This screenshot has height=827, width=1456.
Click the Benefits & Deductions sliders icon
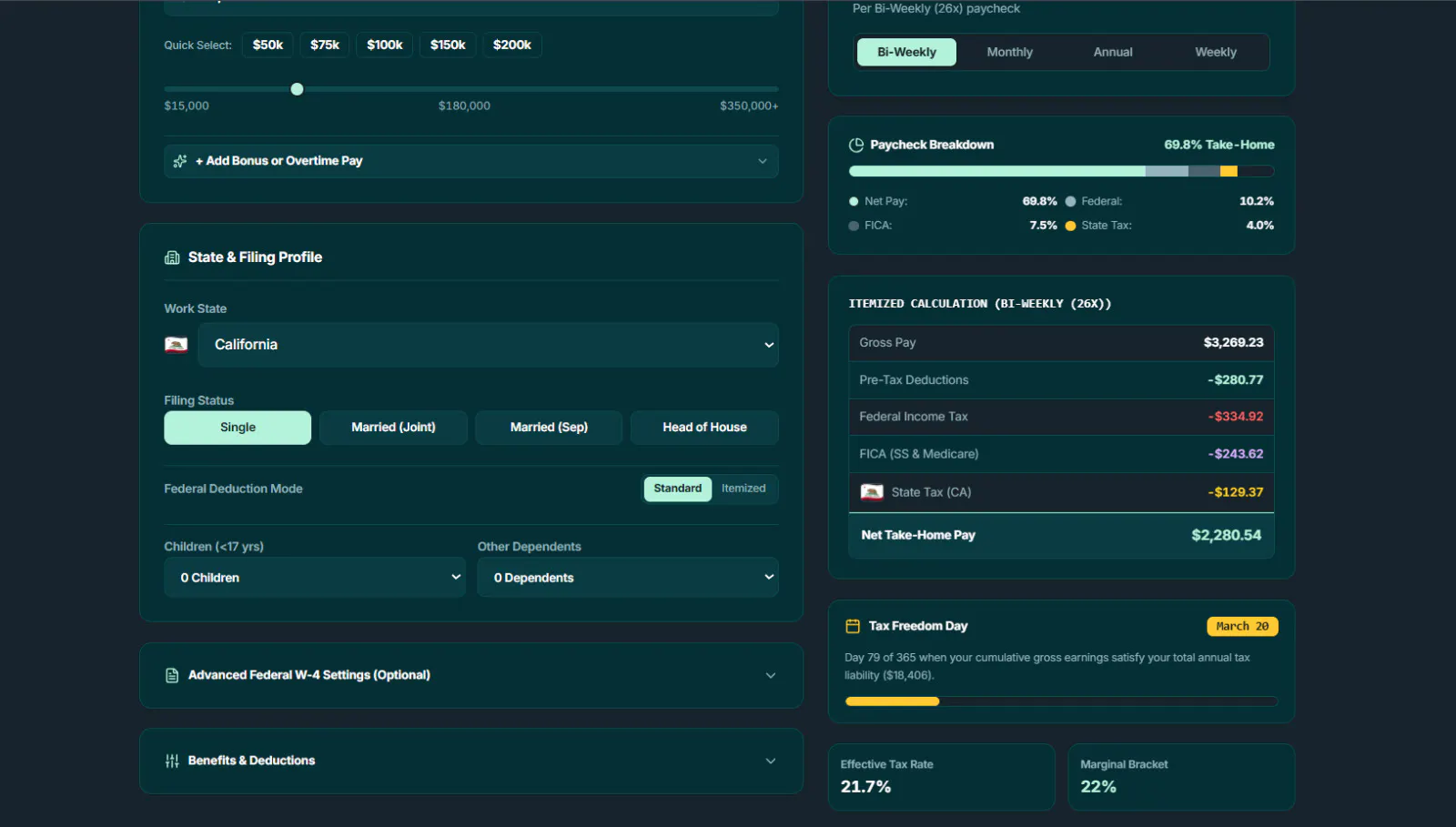(172, 761)
